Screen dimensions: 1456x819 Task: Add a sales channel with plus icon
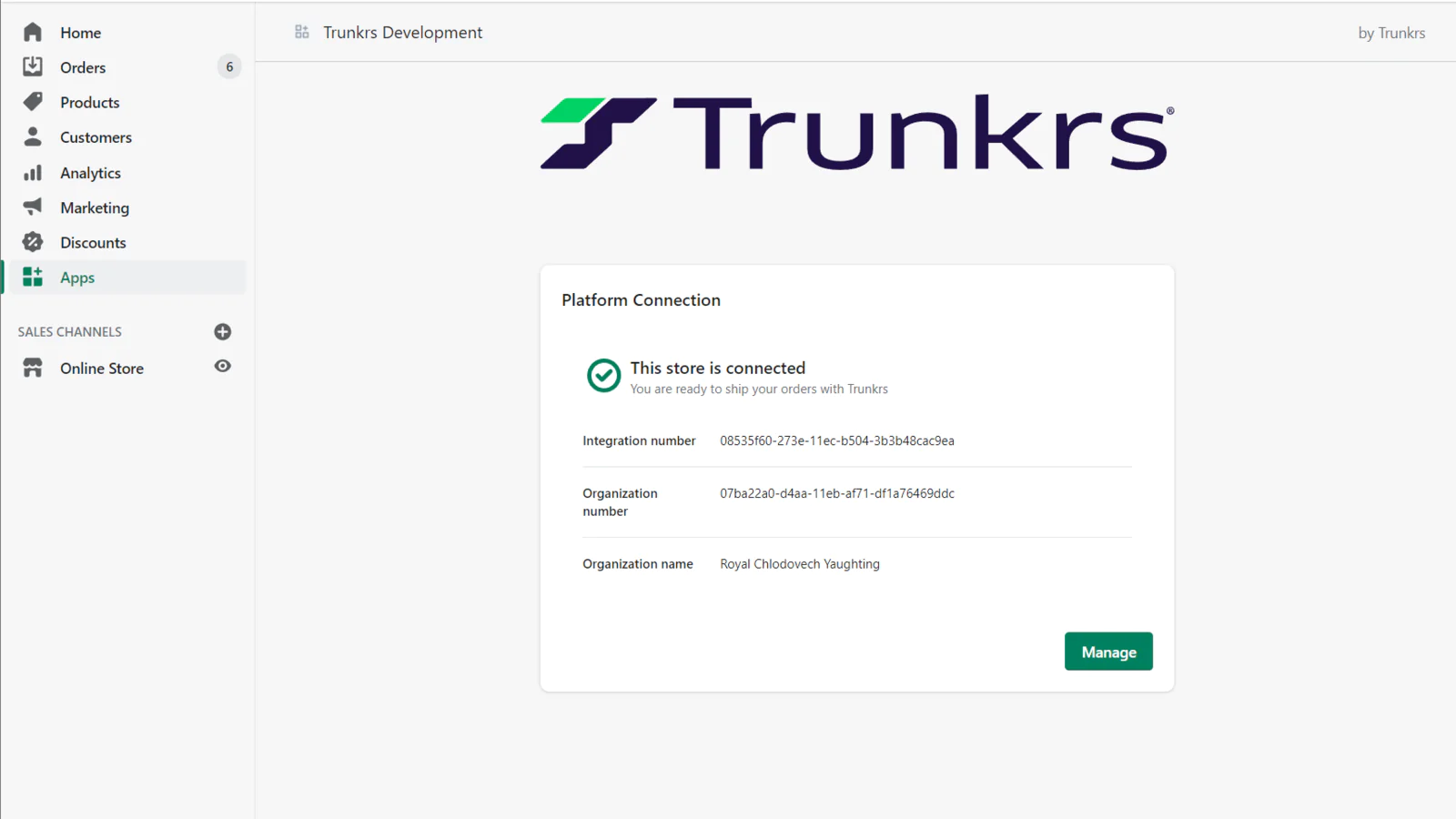pos(223,331)
